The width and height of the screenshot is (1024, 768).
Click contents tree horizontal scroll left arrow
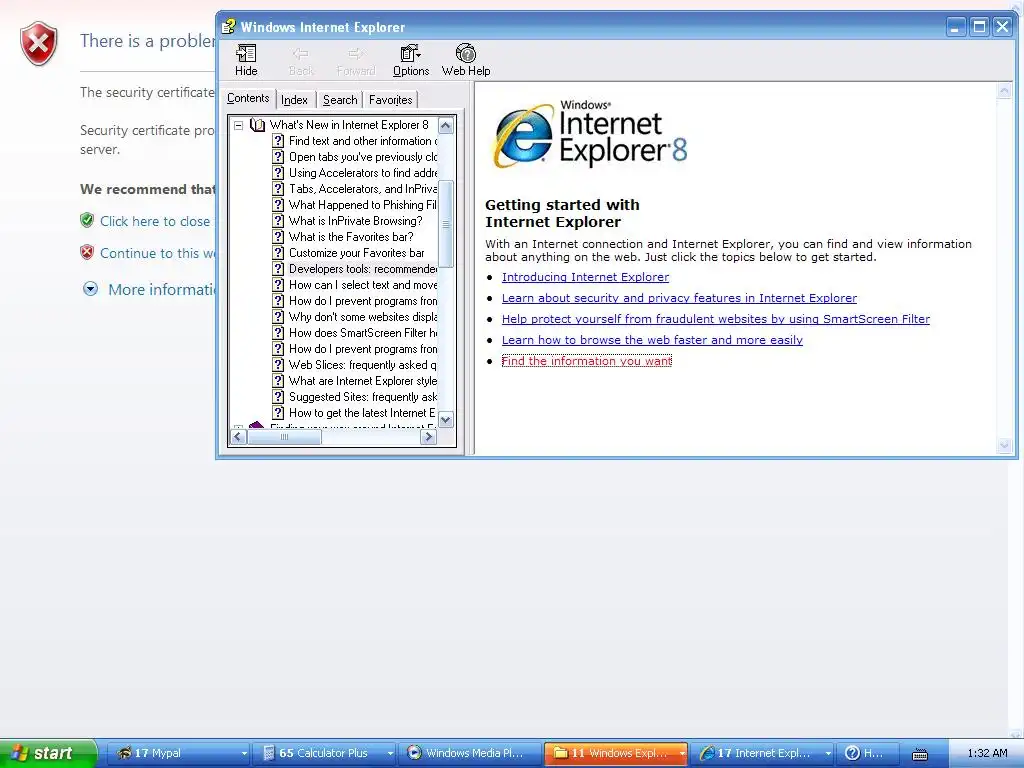238,437
